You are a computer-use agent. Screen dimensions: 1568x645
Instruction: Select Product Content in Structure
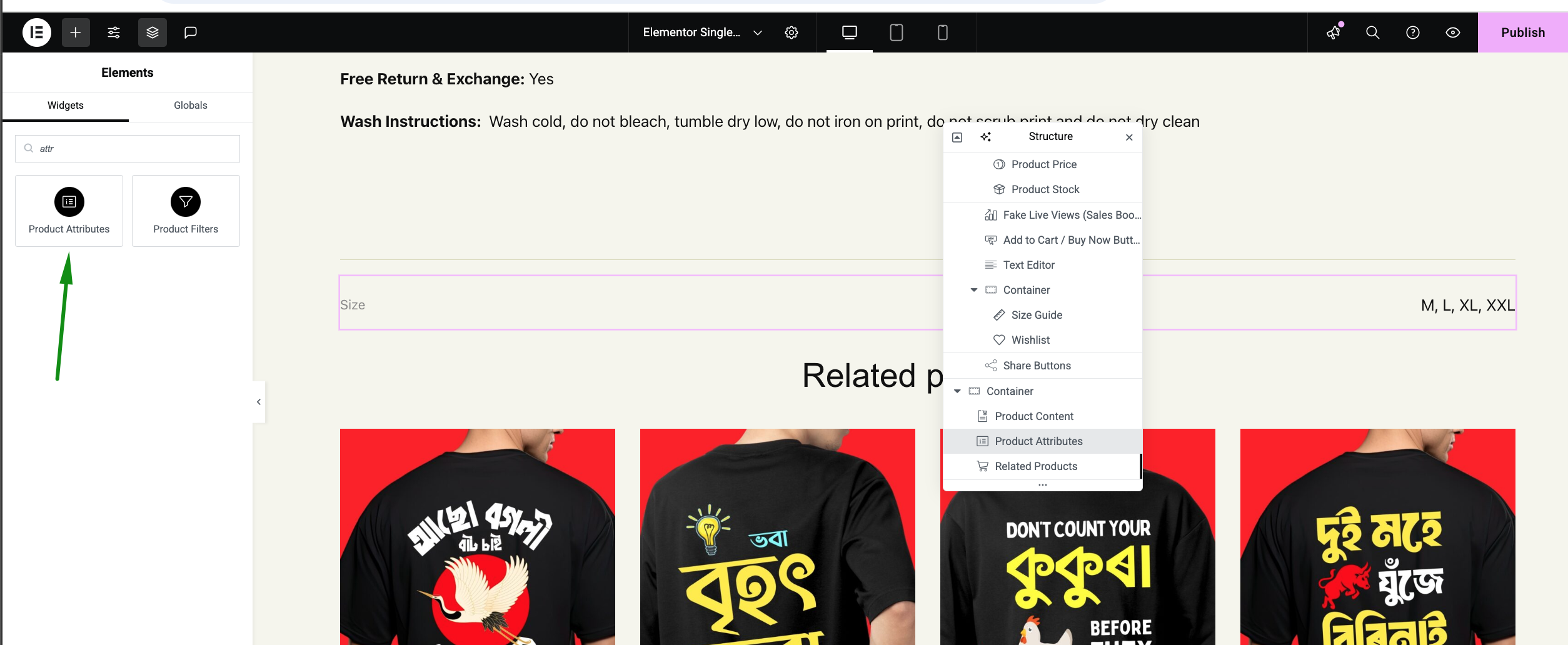click(x=1043, y=416)
